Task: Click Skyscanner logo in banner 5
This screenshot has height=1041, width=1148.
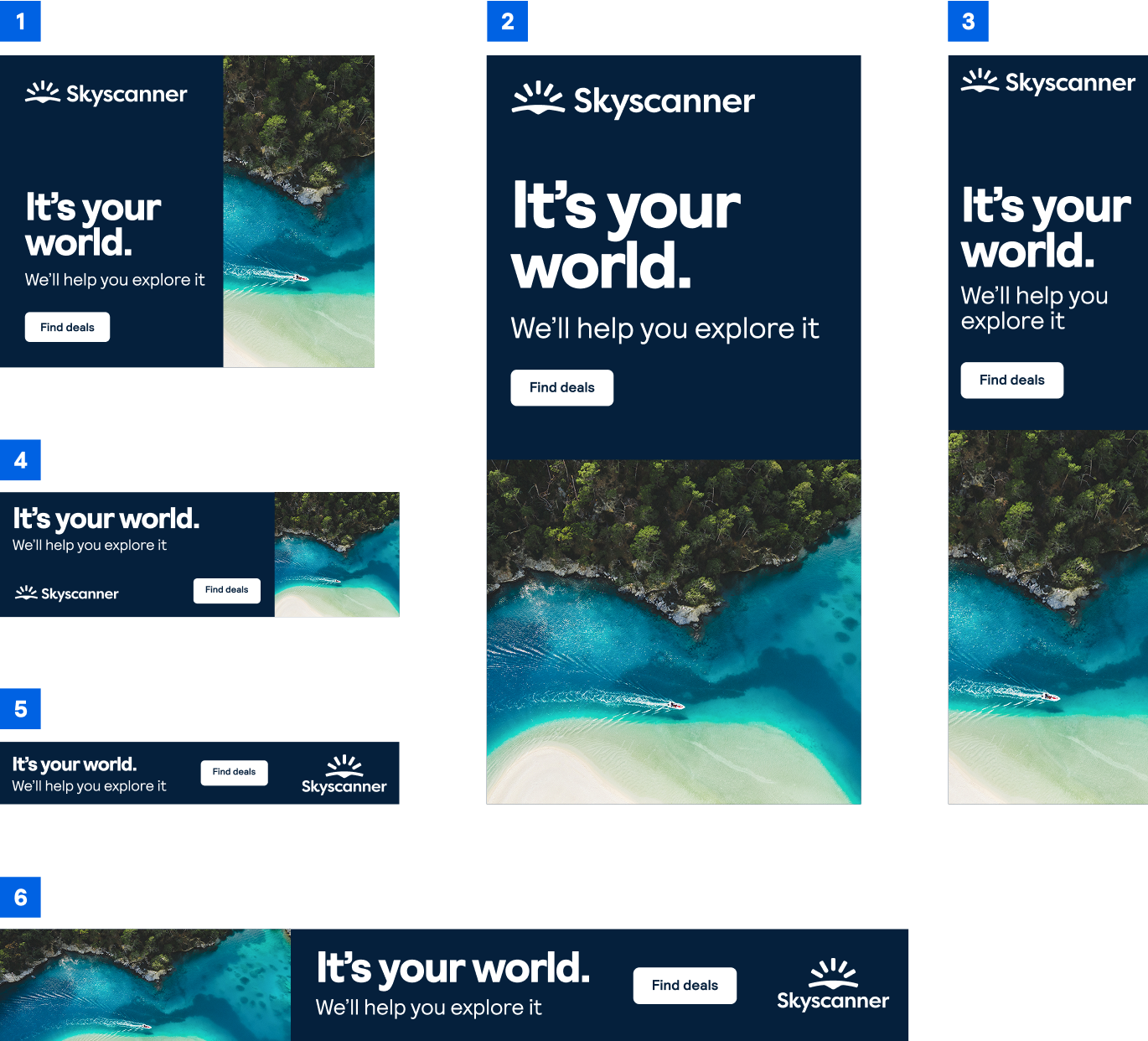Action: pos(344,775)
